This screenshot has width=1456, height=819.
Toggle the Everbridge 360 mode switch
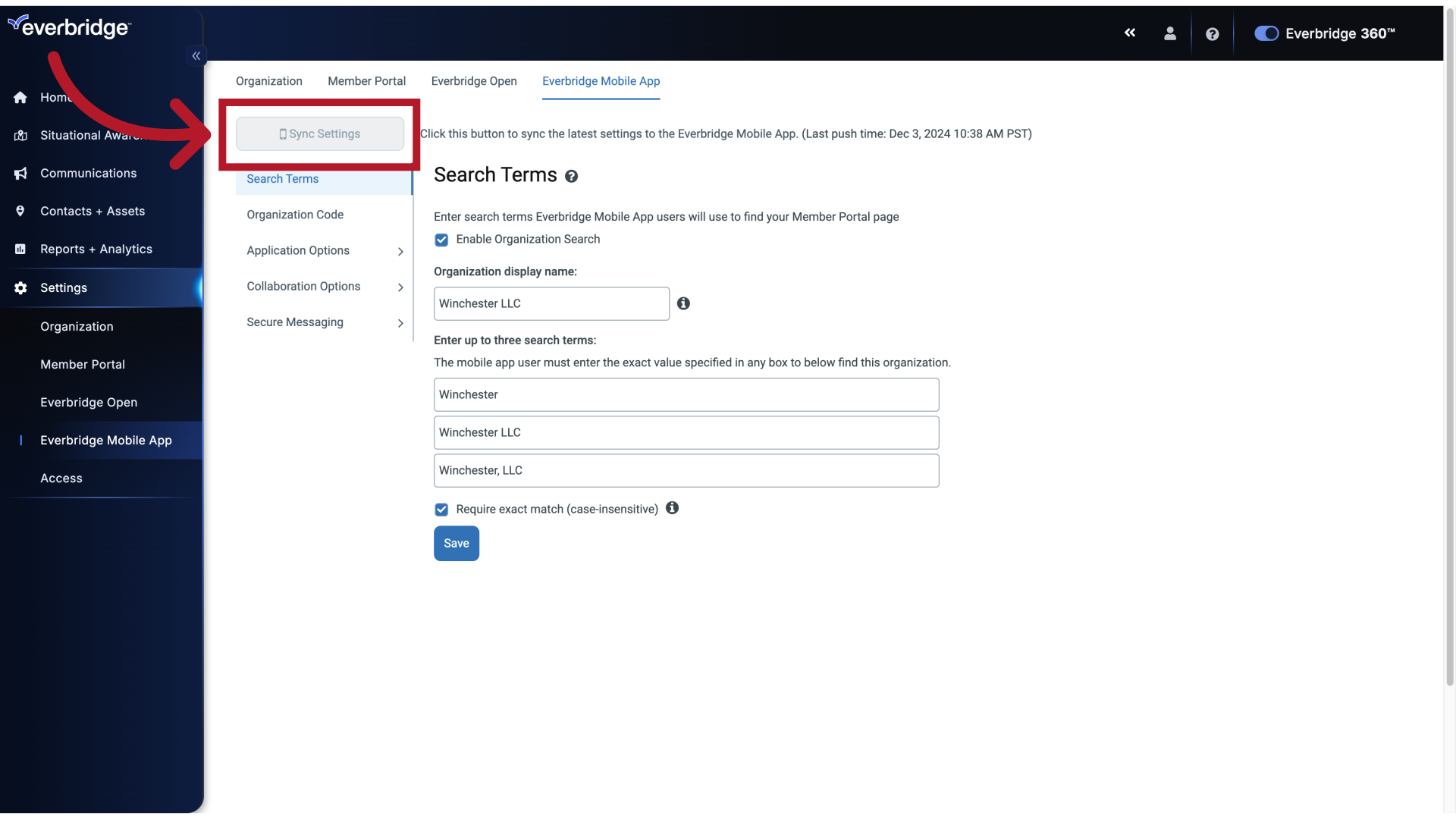pyautogui.click(x=1265, y=33)
